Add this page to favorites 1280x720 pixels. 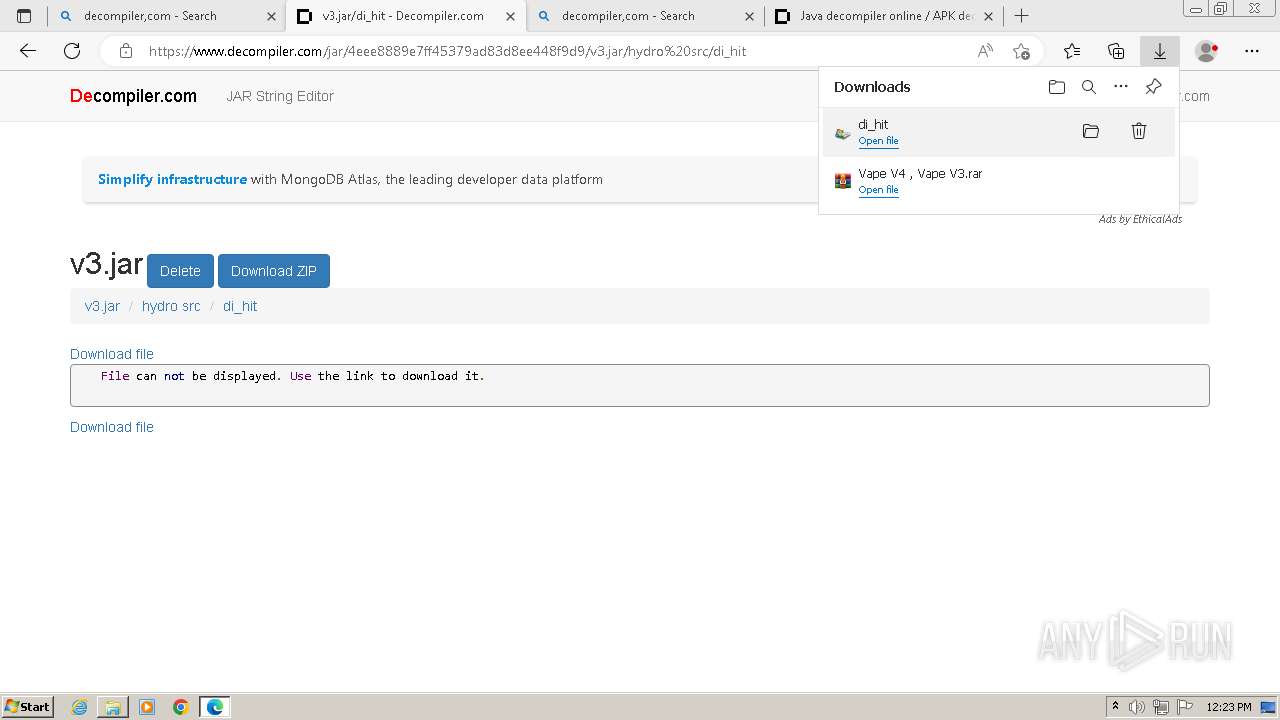1021,51
